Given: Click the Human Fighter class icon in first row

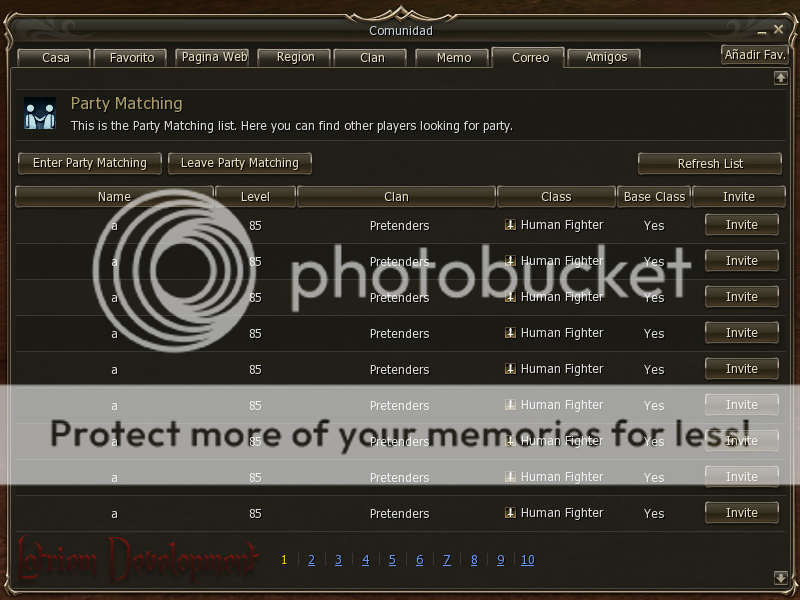Looking at the screenshot, I should click(x=510, y=224).
